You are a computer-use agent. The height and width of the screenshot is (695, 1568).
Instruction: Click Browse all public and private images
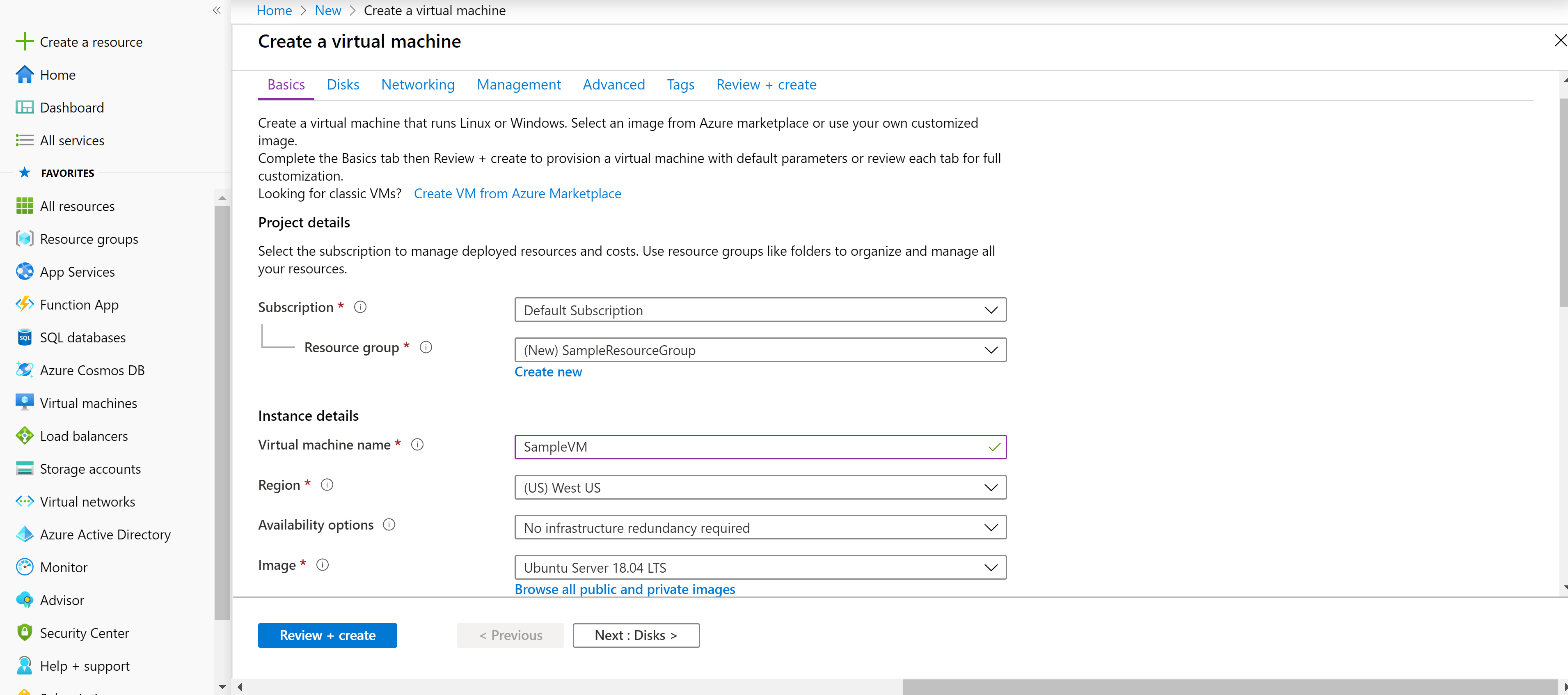pyautogui.click(x=625, y=589)
